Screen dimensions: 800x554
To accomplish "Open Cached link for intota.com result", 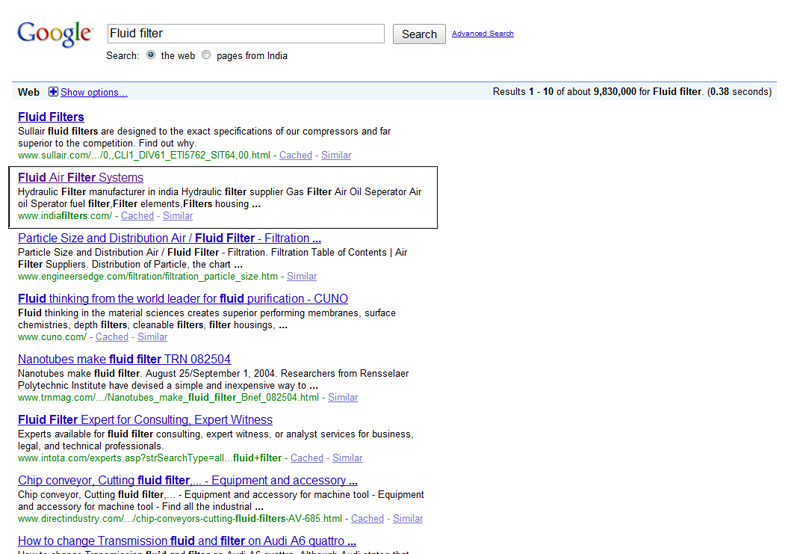I will [307, 458].
